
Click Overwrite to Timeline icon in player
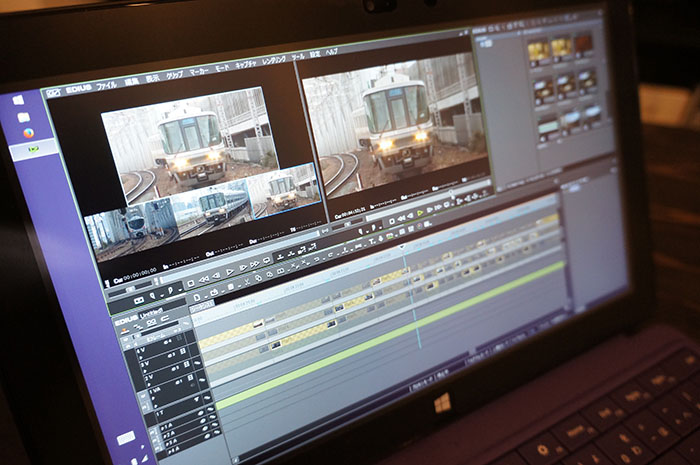292,253
